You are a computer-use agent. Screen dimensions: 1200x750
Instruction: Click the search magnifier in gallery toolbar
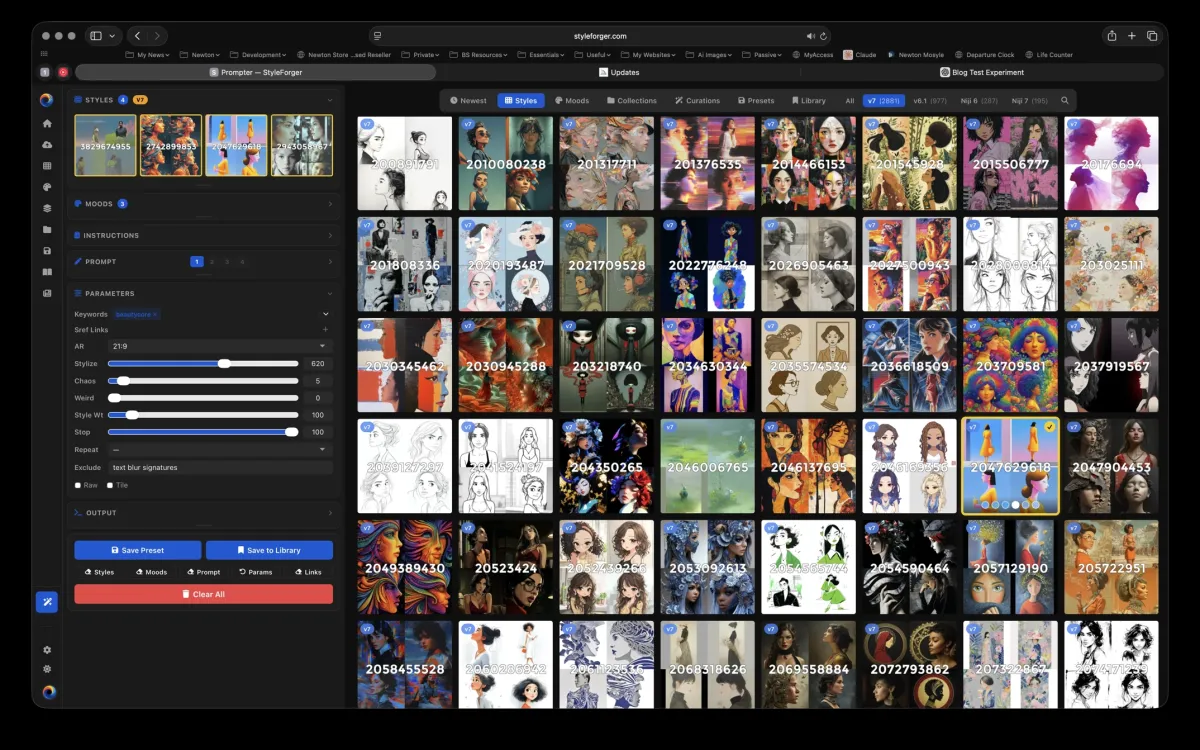(x=1064, y=101)
